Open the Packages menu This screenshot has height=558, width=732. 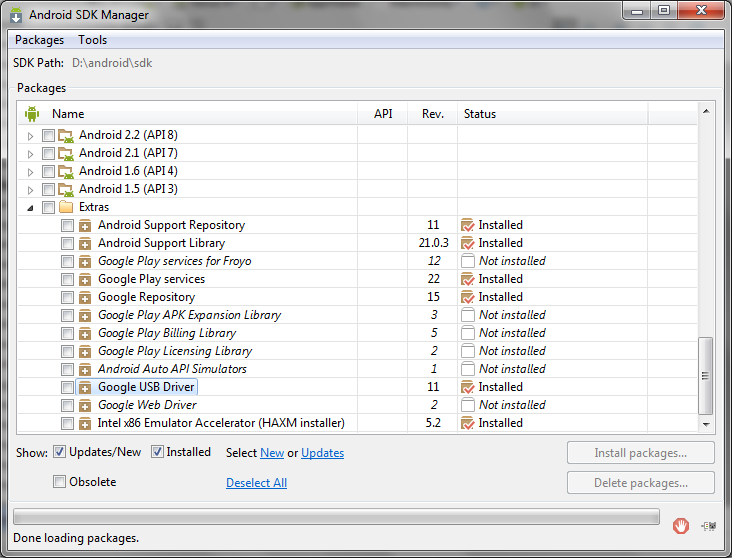tap(39, 40)
